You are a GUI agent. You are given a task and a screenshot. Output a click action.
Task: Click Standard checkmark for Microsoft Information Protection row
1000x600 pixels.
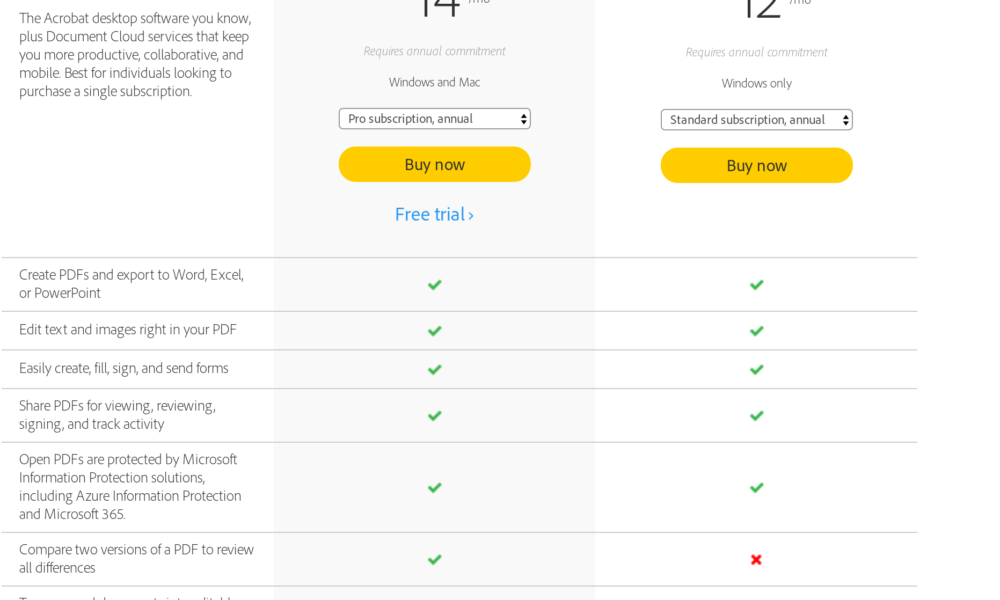click(x=757, y=488)
